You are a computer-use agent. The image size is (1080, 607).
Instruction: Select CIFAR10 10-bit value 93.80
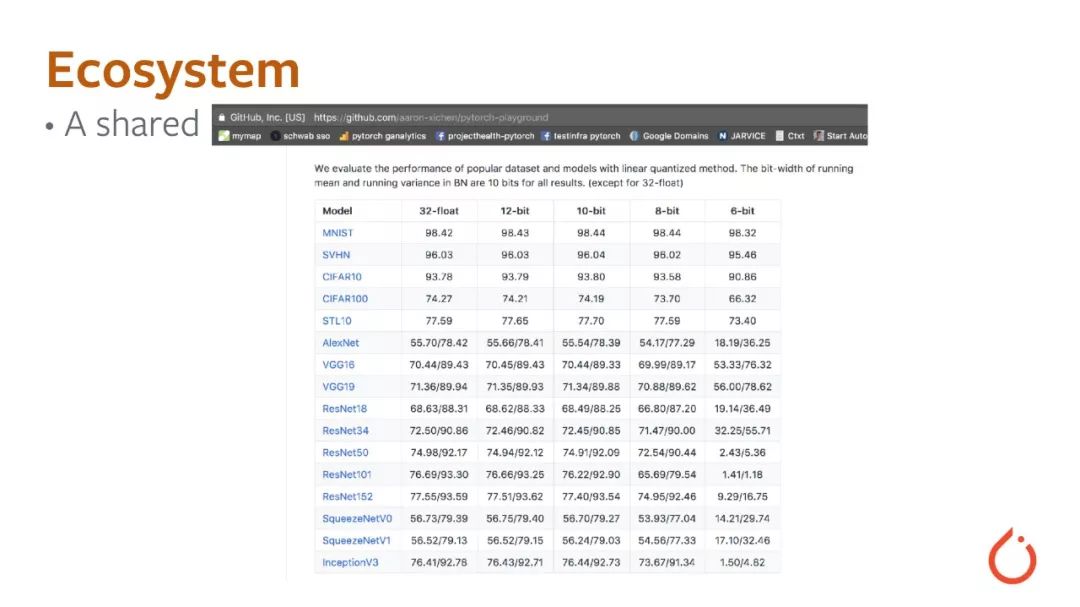click(591, 277)
